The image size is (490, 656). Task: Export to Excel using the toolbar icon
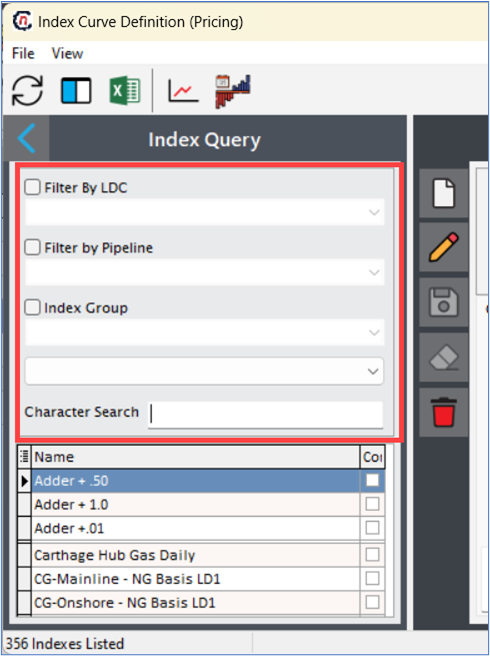point(125,90)
